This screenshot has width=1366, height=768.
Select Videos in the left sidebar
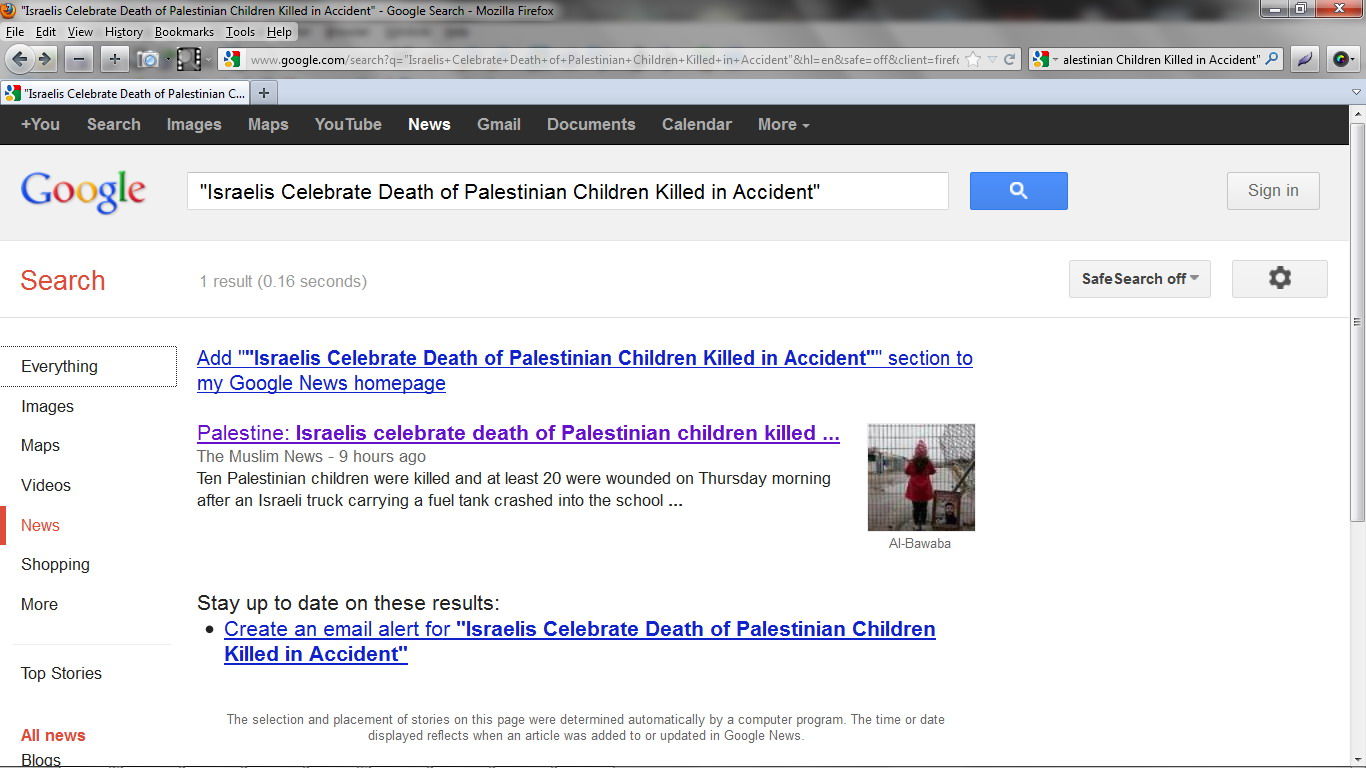point(46,485)
